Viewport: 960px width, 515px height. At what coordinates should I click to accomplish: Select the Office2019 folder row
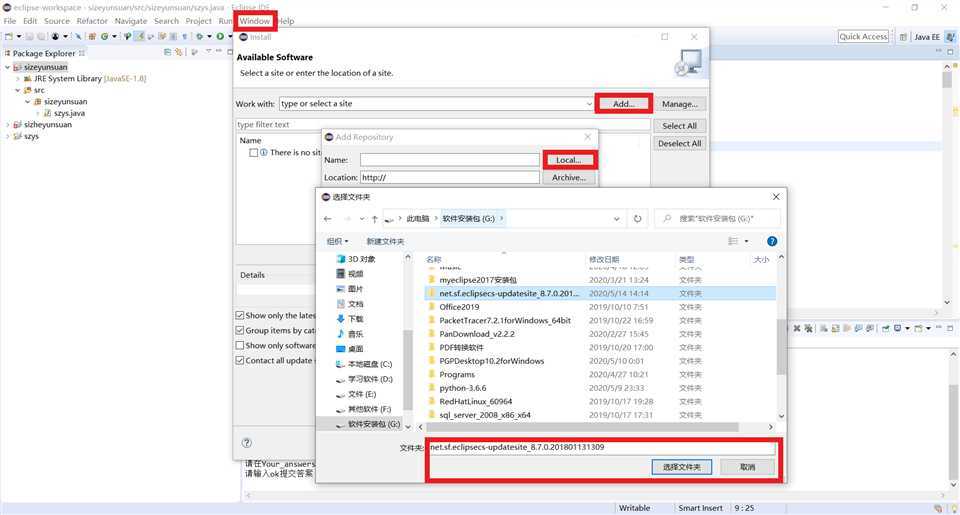[x=601, y=307]
